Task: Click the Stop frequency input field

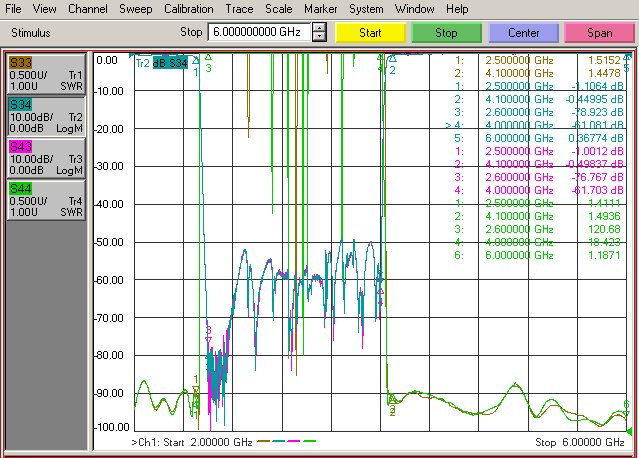Action: 260,32
